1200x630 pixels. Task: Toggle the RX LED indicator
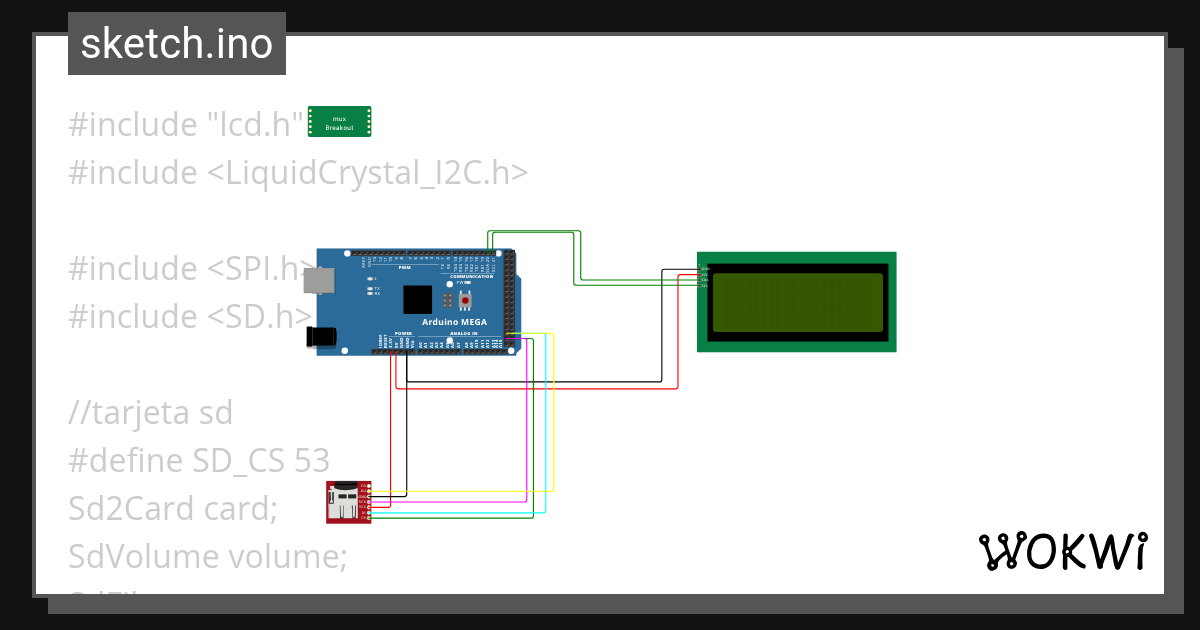coord(370,293)
